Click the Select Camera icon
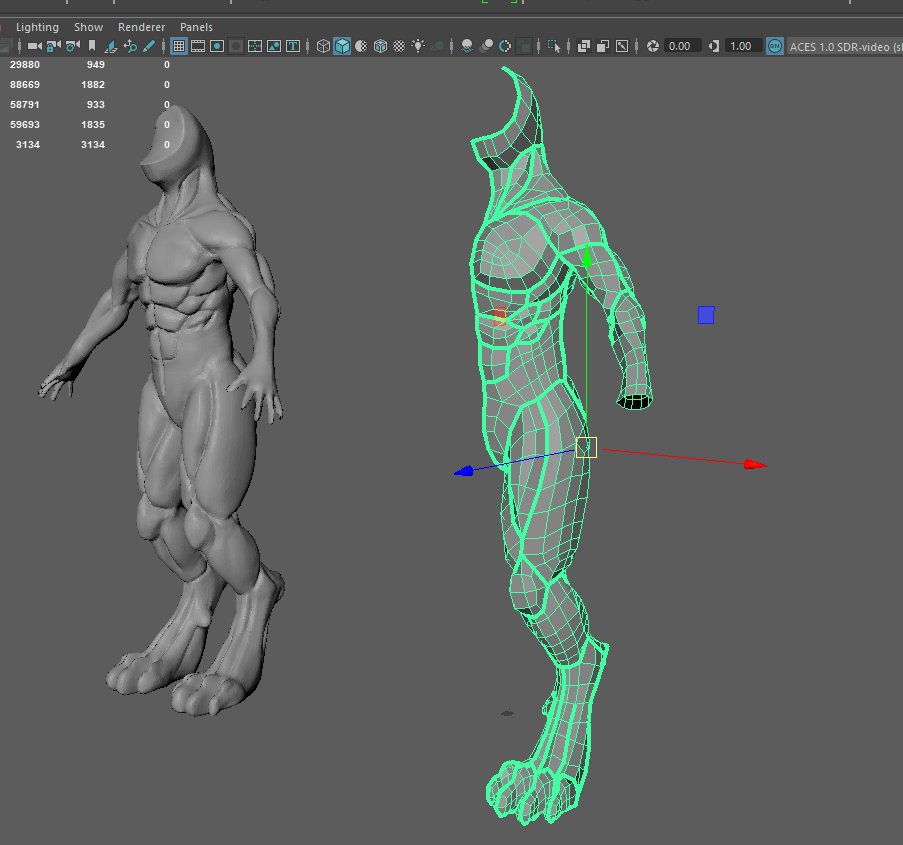This screenshot has width=903, height=845. 35,46
